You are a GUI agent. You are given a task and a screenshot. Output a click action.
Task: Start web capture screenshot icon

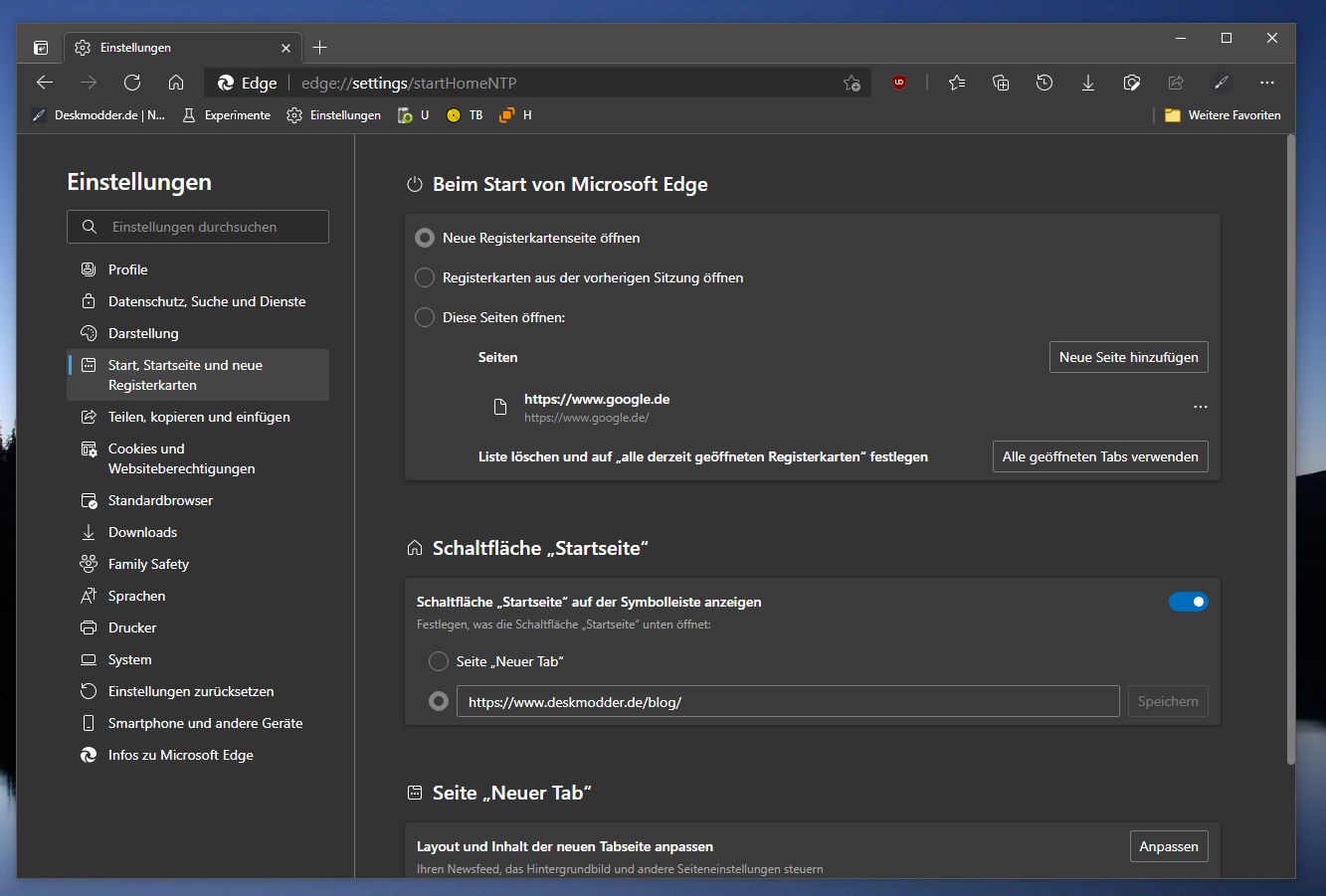coord(1132,83)
